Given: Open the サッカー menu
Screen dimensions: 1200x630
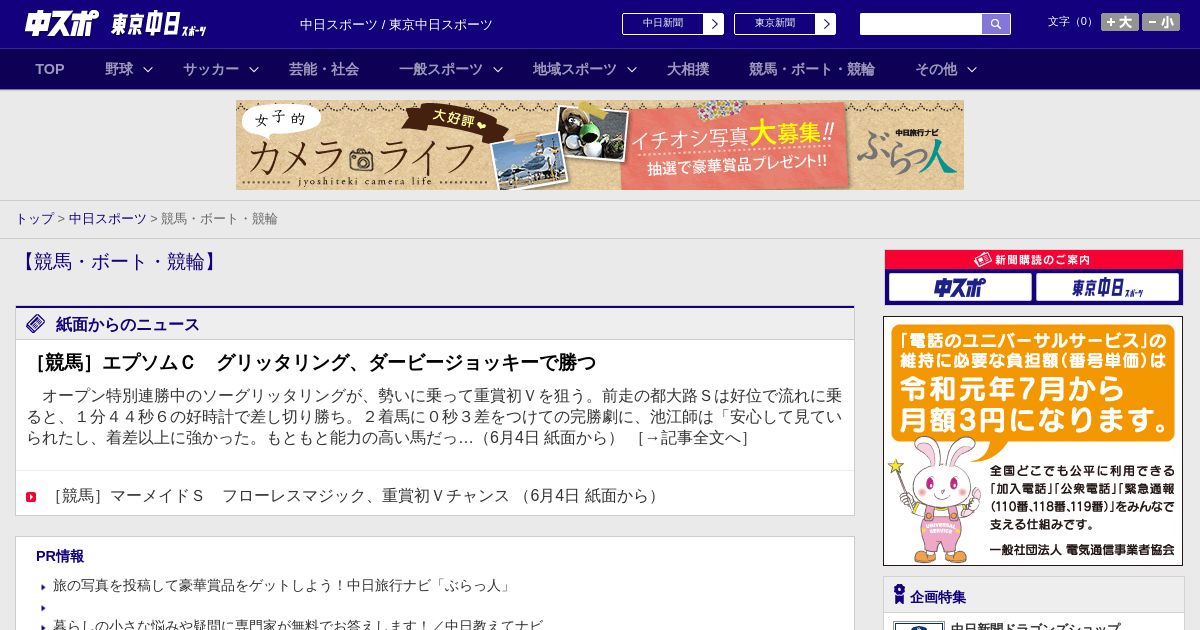Looking at the screenshot, I should coord(211,69).
